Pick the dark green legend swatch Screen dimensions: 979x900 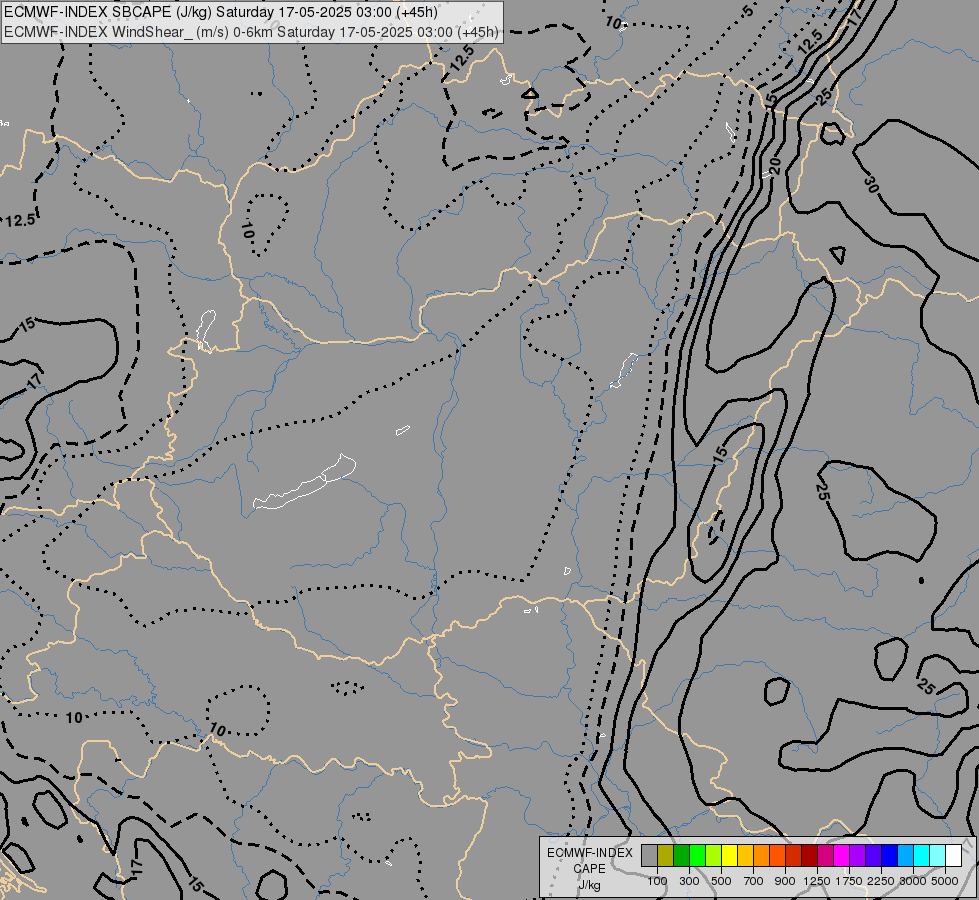682,855
